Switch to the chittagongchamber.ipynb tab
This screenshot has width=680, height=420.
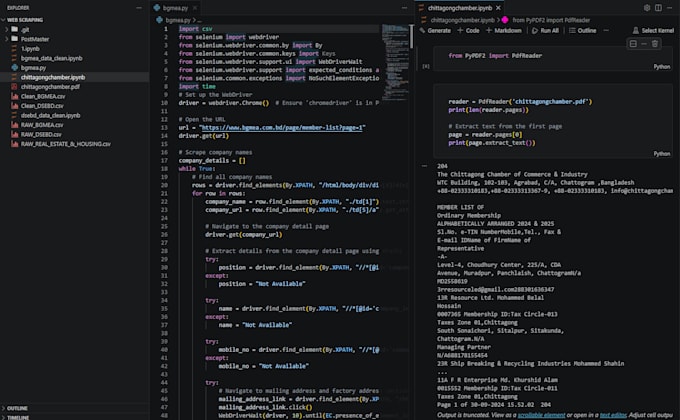click(x=459, y=8)
